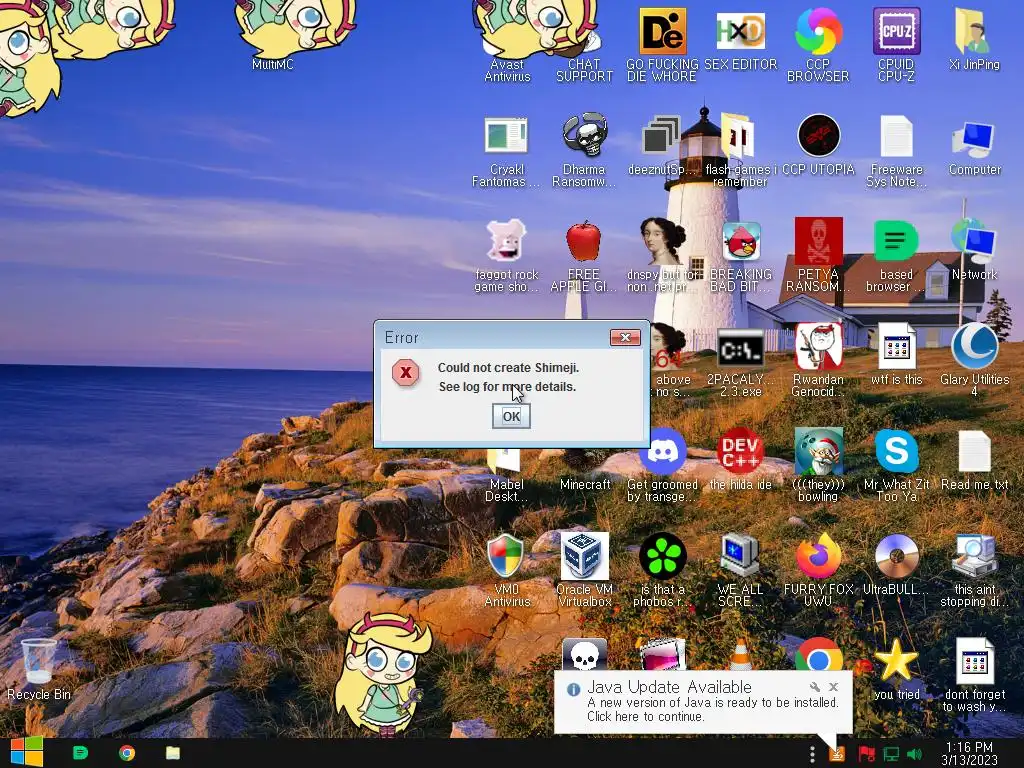Close the Shimeji Error dialog
The image size is (1024, 768).
[625, 337]
